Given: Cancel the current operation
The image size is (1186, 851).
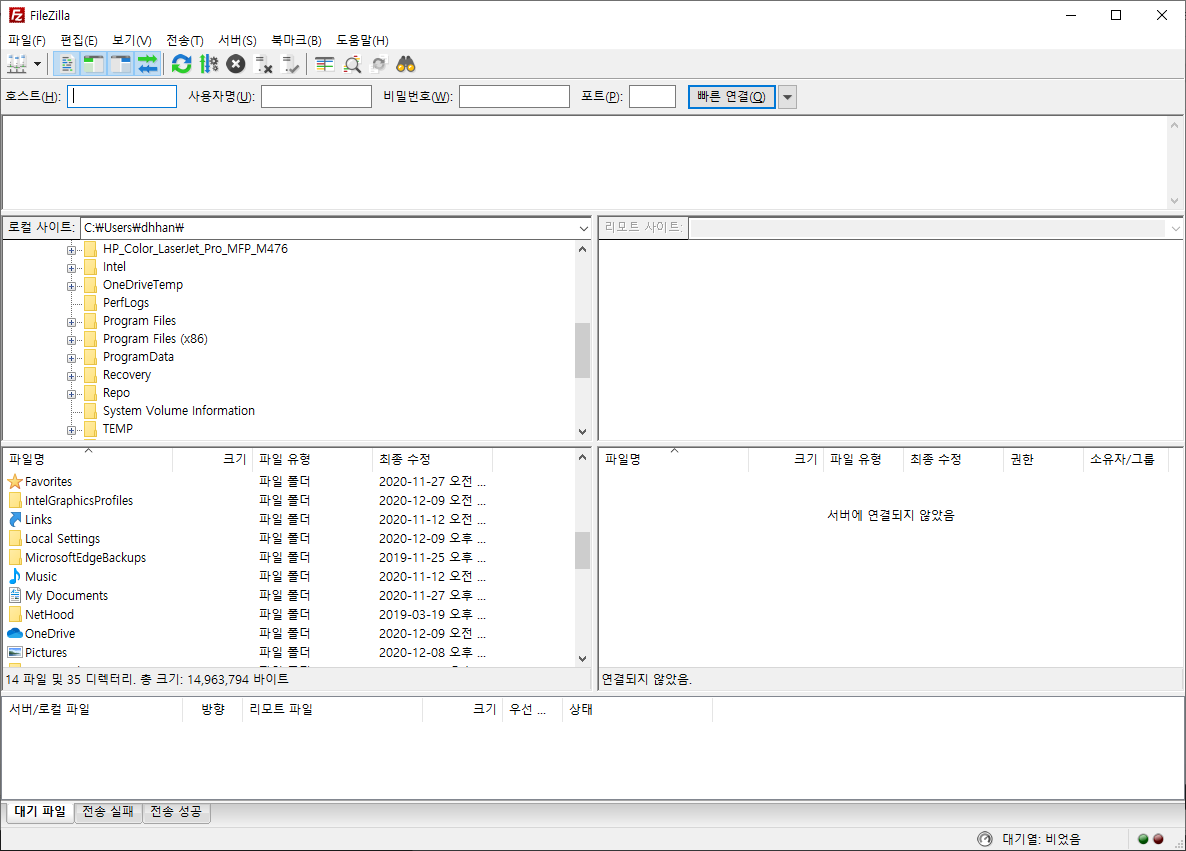Looking at the screenshot, I should pyautogui.click(x=236, y=64).
